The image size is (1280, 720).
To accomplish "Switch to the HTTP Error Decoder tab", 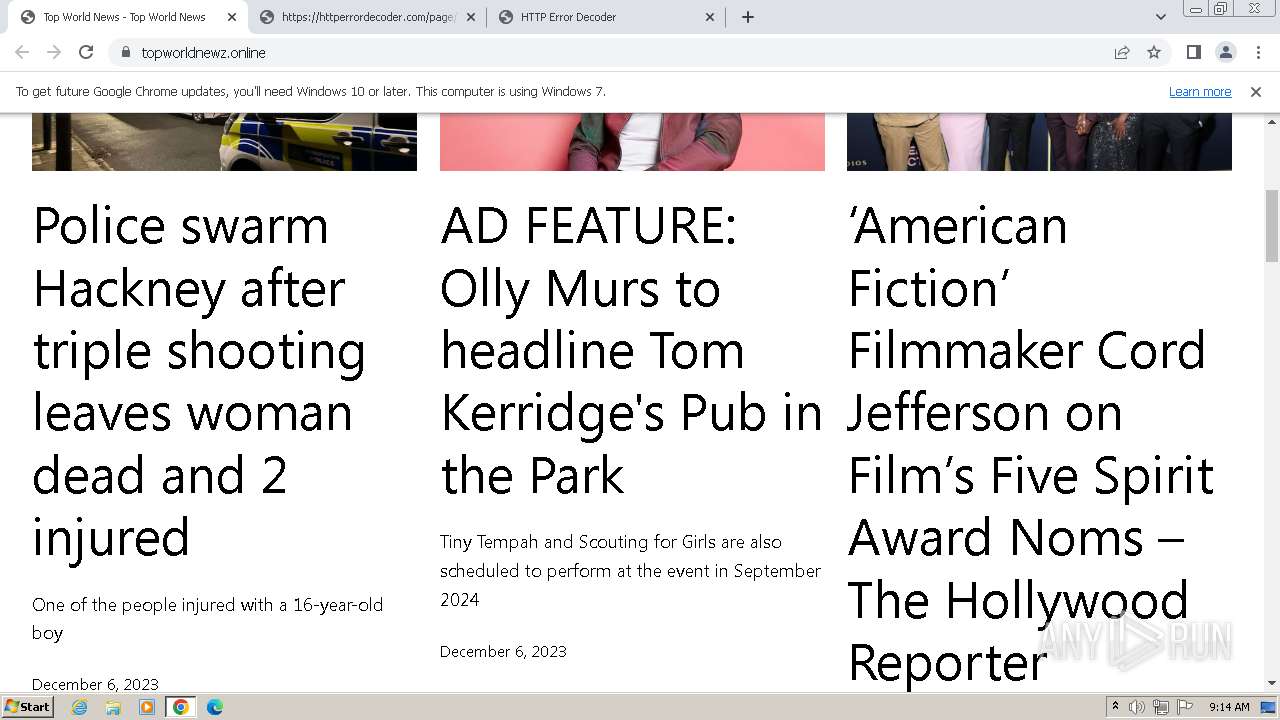I will coord(606,17).
